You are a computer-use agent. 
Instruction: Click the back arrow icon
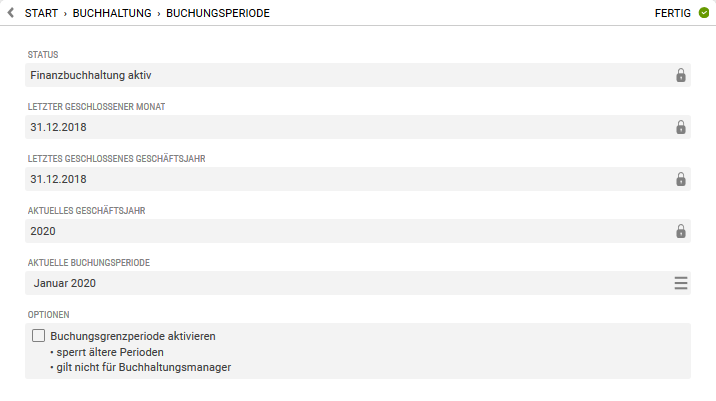point(11,13)
